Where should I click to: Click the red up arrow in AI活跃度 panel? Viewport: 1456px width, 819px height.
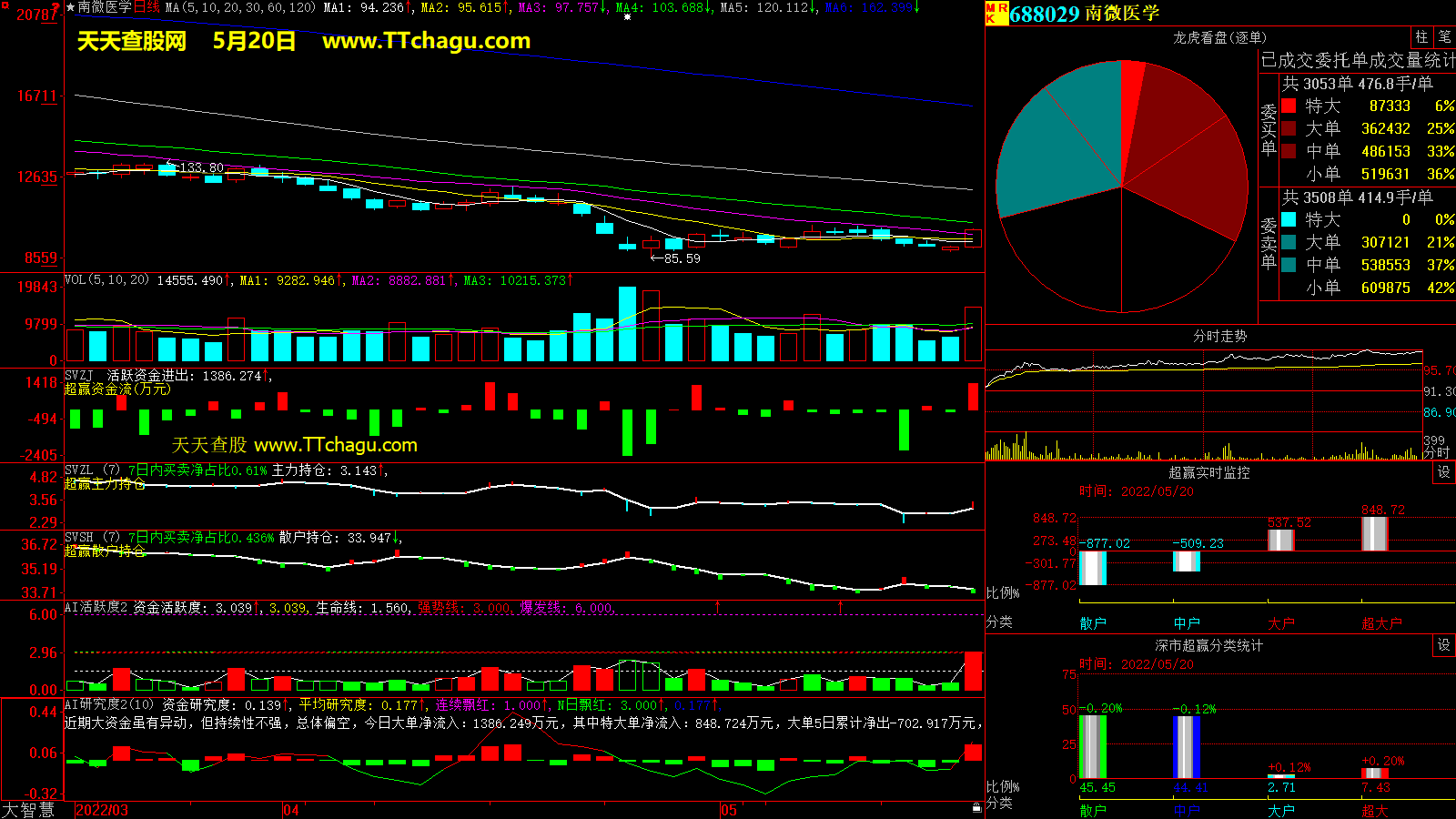coord(718,606)
